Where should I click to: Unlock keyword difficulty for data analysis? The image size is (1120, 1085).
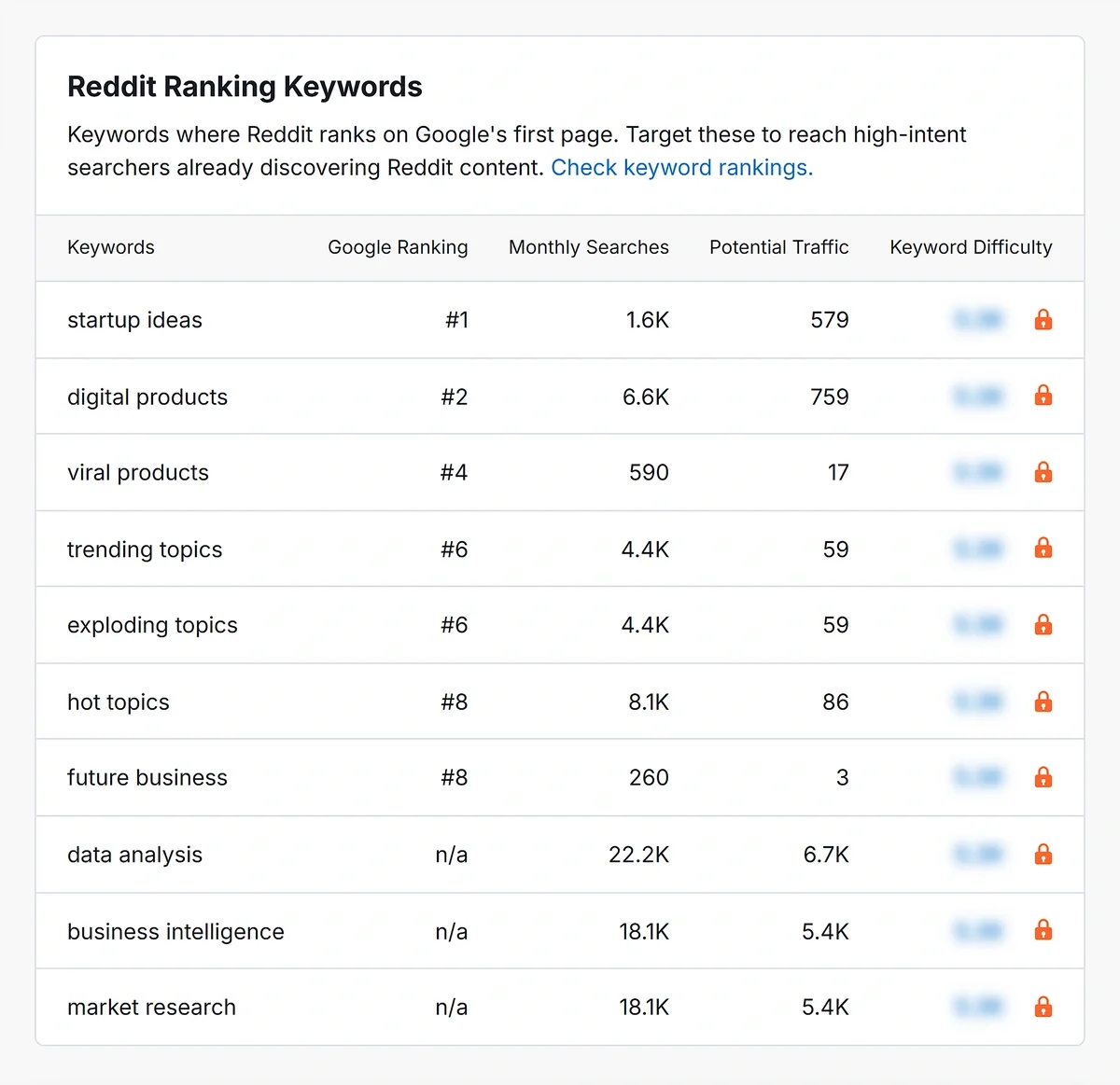[1043, 855]
